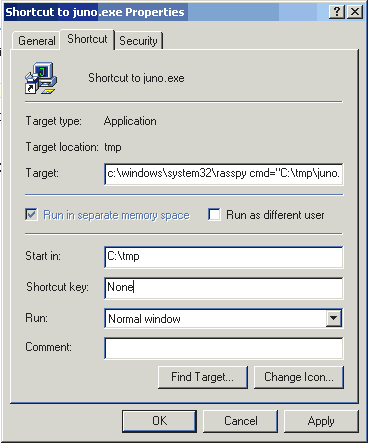Viewport: 368px width, 443px height.
Task: Click the help question mark button
Action: coord(337,12)
